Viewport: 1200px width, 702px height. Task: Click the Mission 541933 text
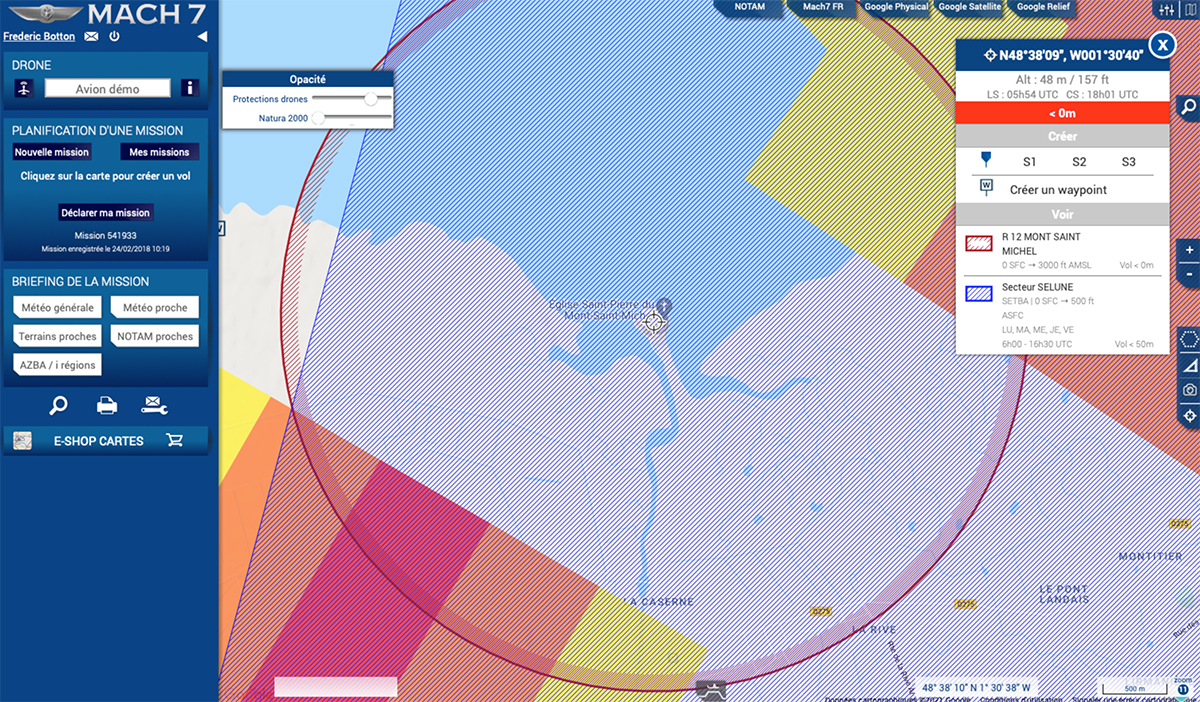(105, 236)
